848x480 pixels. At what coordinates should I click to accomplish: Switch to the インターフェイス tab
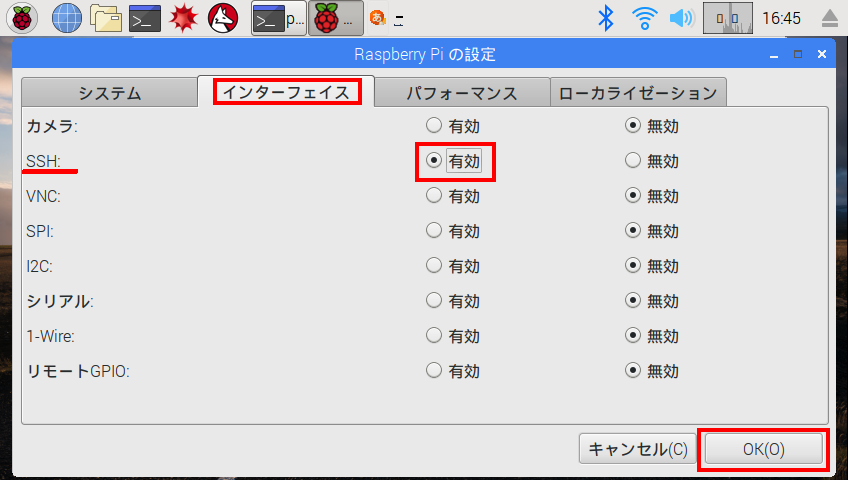click(287, 92)
